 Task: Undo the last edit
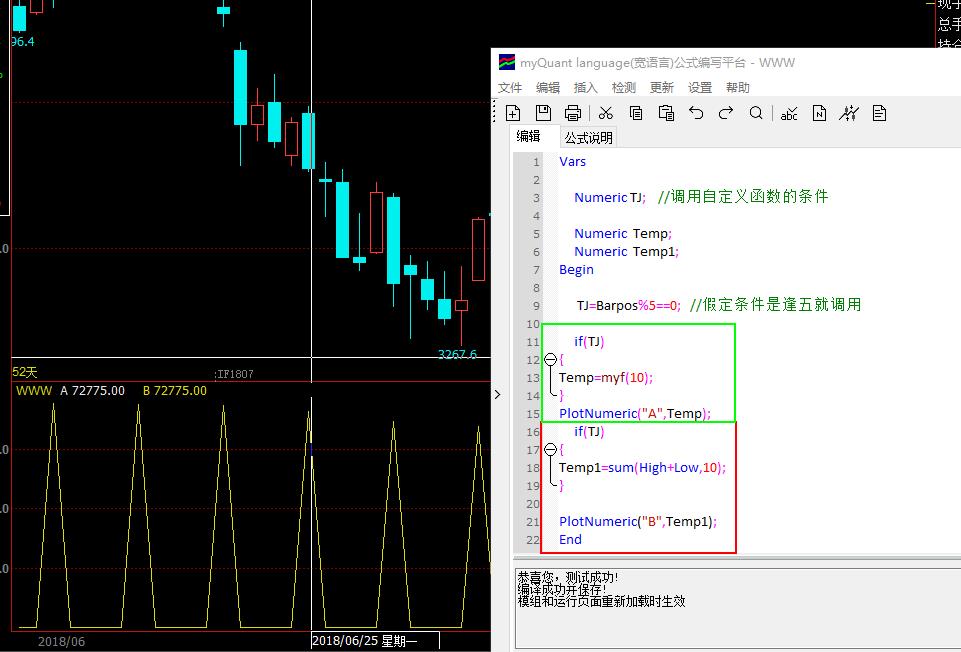tap(697, 113)
